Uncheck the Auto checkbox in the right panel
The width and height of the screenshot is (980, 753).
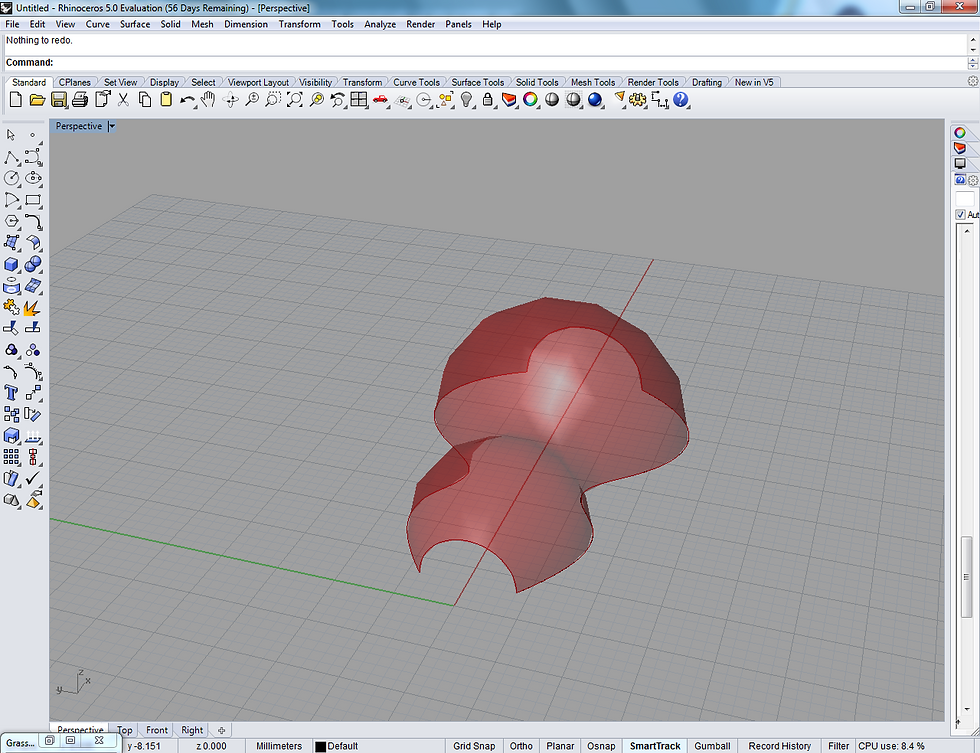click(961, 214)
